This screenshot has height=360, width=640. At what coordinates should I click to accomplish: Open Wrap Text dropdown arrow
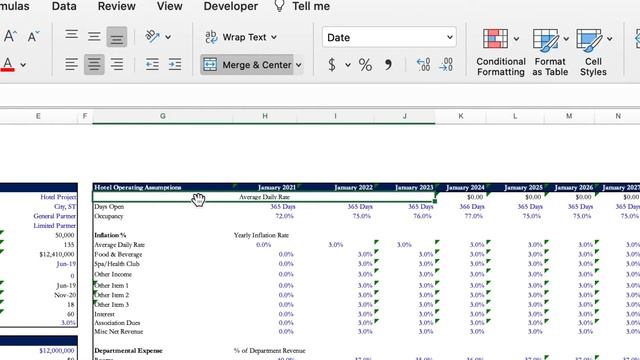click(274, 37)
